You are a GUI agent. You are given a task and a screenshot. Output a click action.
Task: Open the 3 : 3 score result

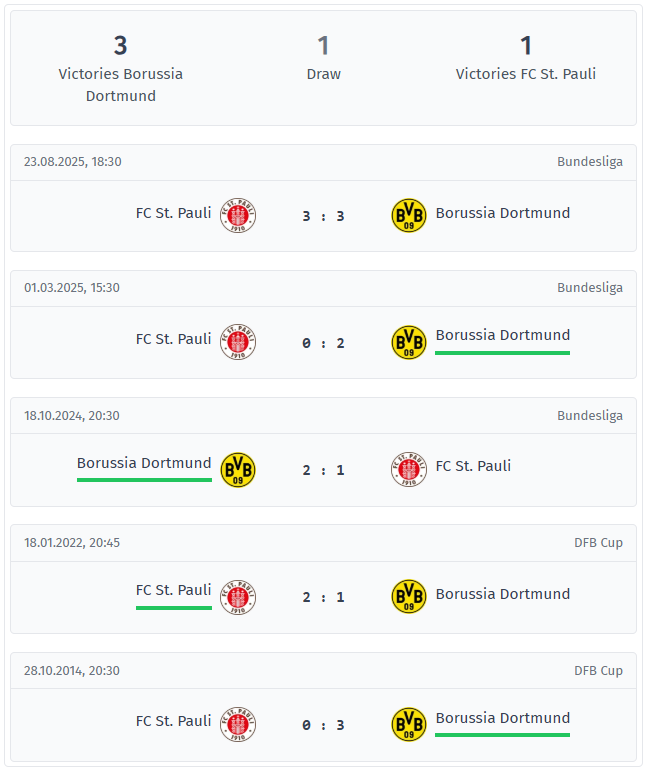point(323,216)
